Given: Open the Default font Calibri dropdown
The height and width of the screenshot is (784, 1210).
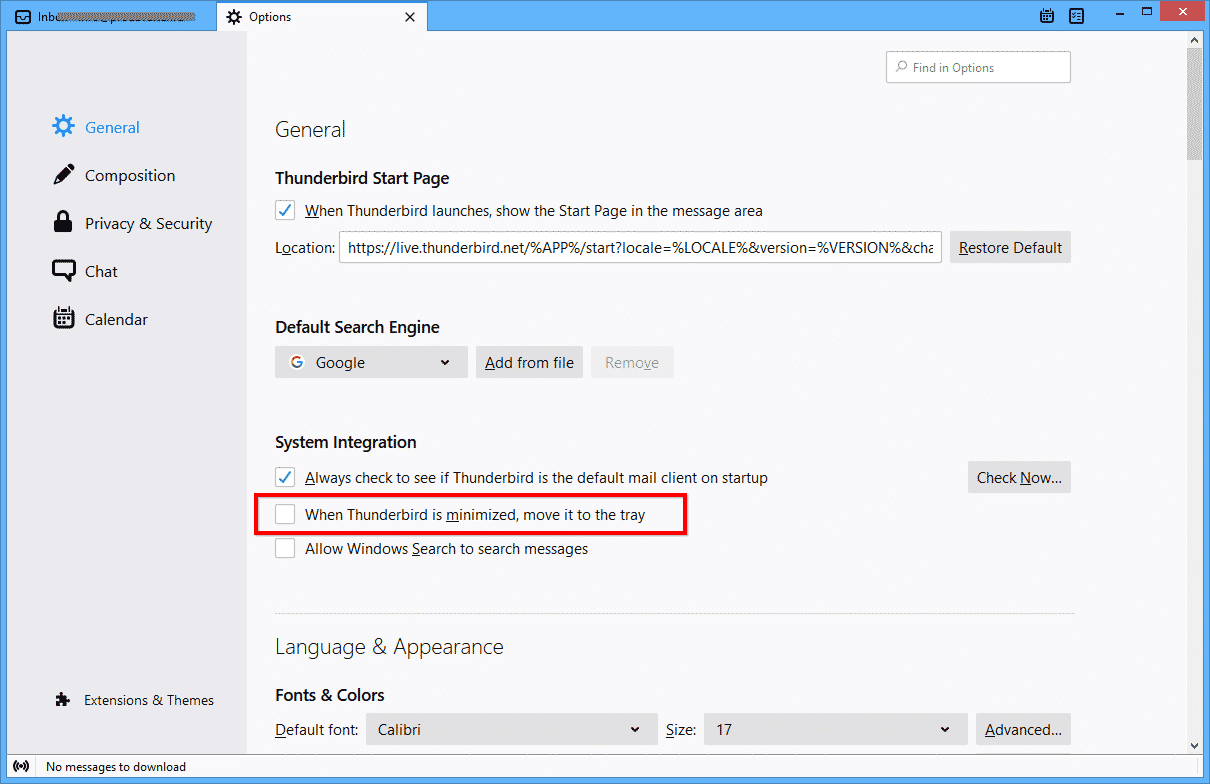Looking at the screenshot, I should 511,729.
